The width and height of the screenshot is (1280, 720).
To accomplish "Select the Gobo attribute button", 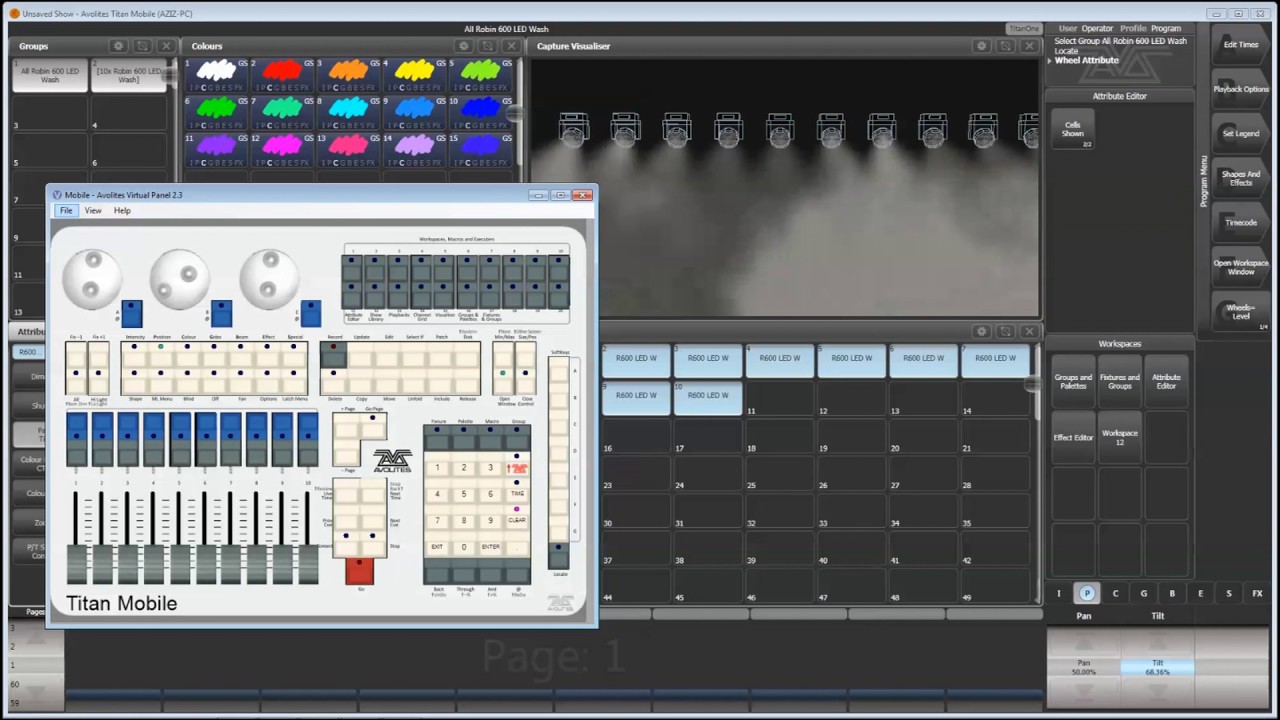I will 214,355.
